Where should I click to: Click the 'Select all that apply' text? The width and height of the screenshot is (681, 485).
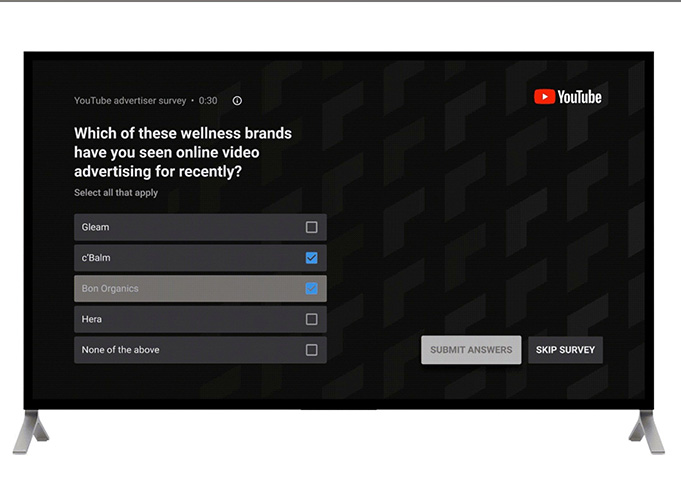[x=116, y=193]
